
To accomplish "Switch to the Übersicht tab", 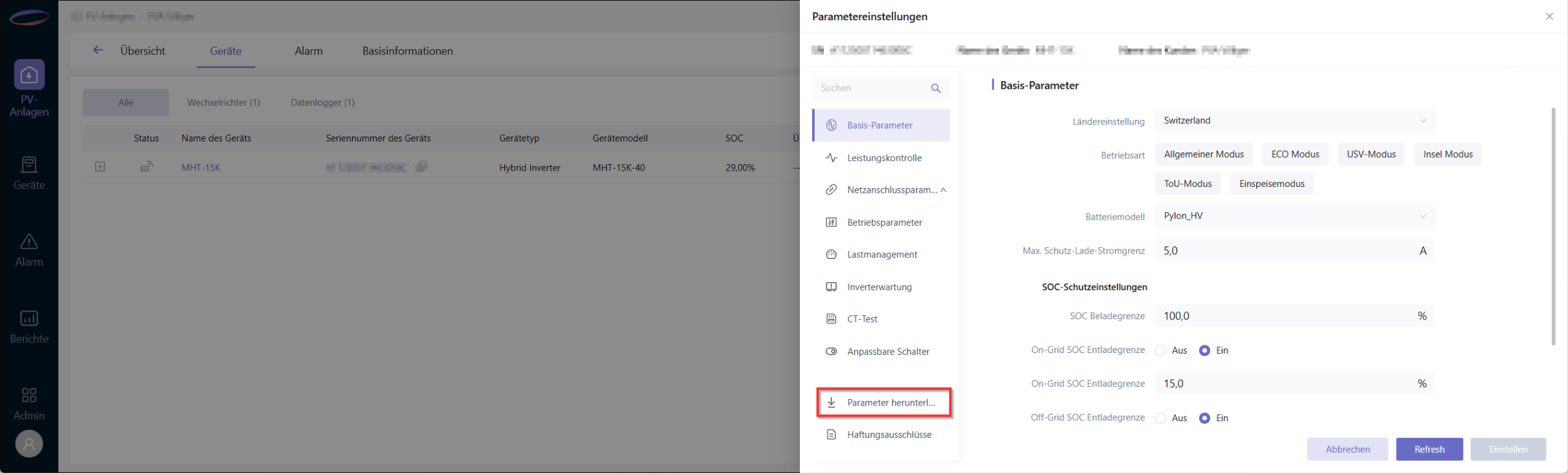I will (x=143, y=51).
